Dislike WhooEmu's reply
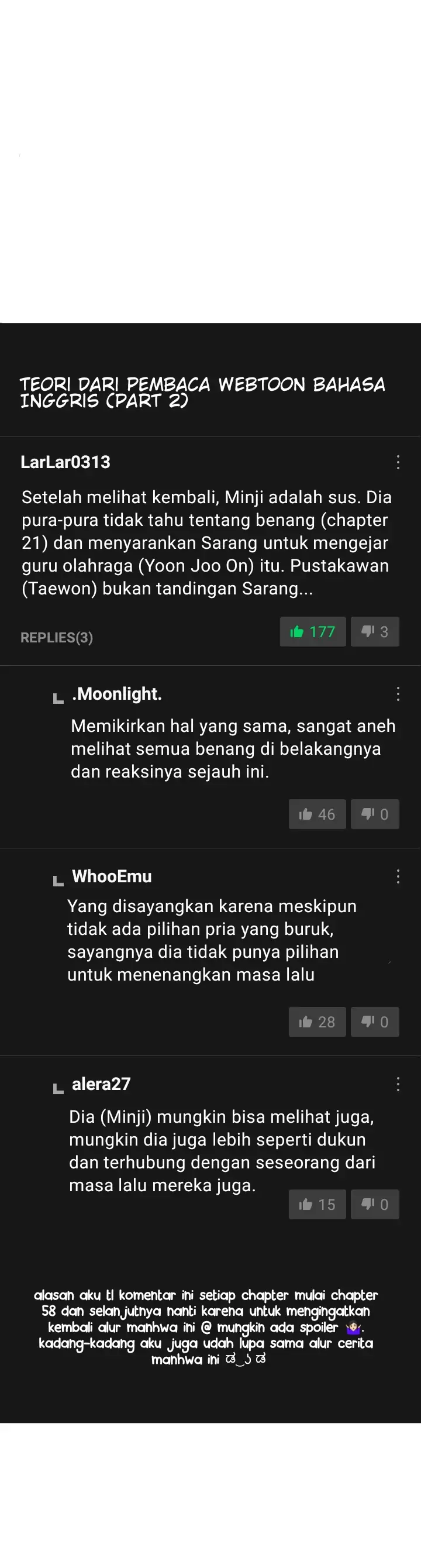 (x=375, y=1022)
